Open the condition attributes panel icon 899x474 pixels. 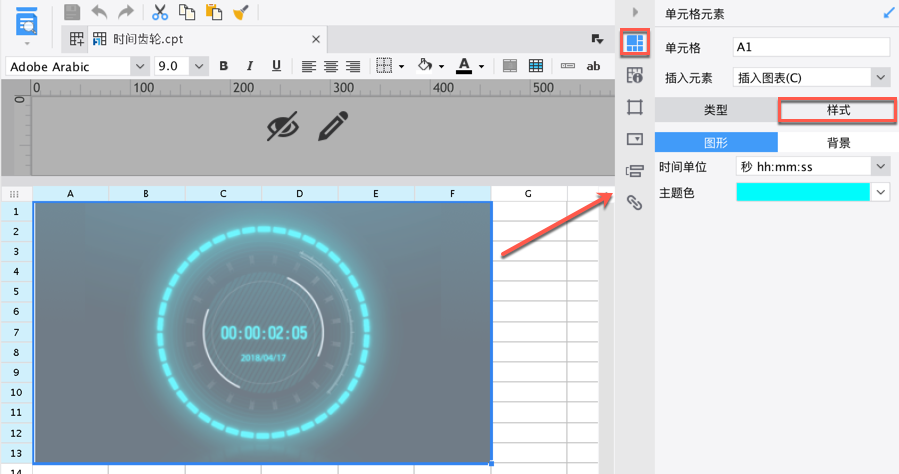click(x=635, y=170)
